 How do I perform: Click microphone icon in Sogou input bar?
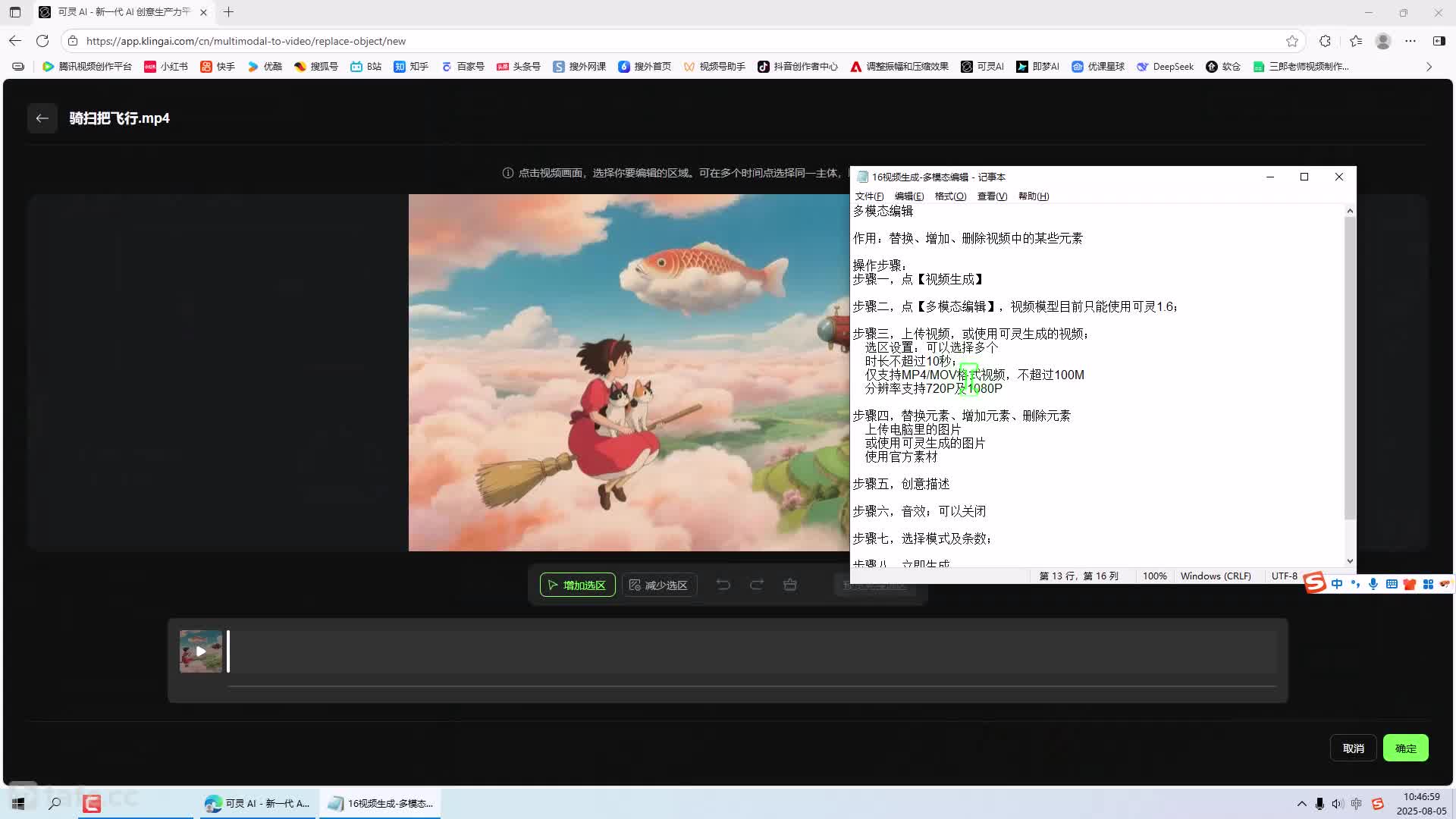pyautogui.click(x=1373, y=584)
